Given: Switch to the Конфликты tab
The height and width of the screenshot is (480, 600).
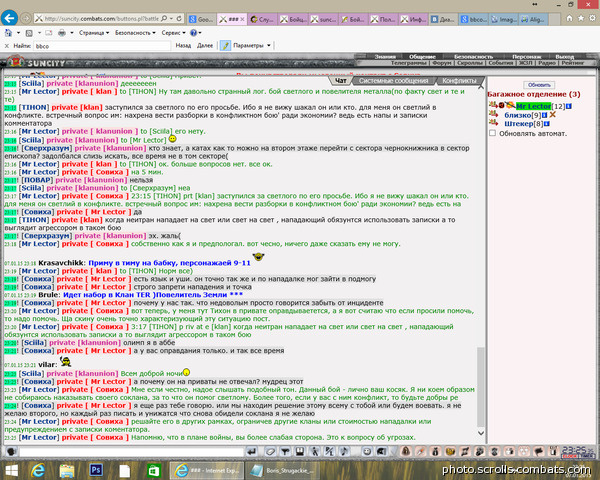Looking at the screenshot, I should [459, 81].
